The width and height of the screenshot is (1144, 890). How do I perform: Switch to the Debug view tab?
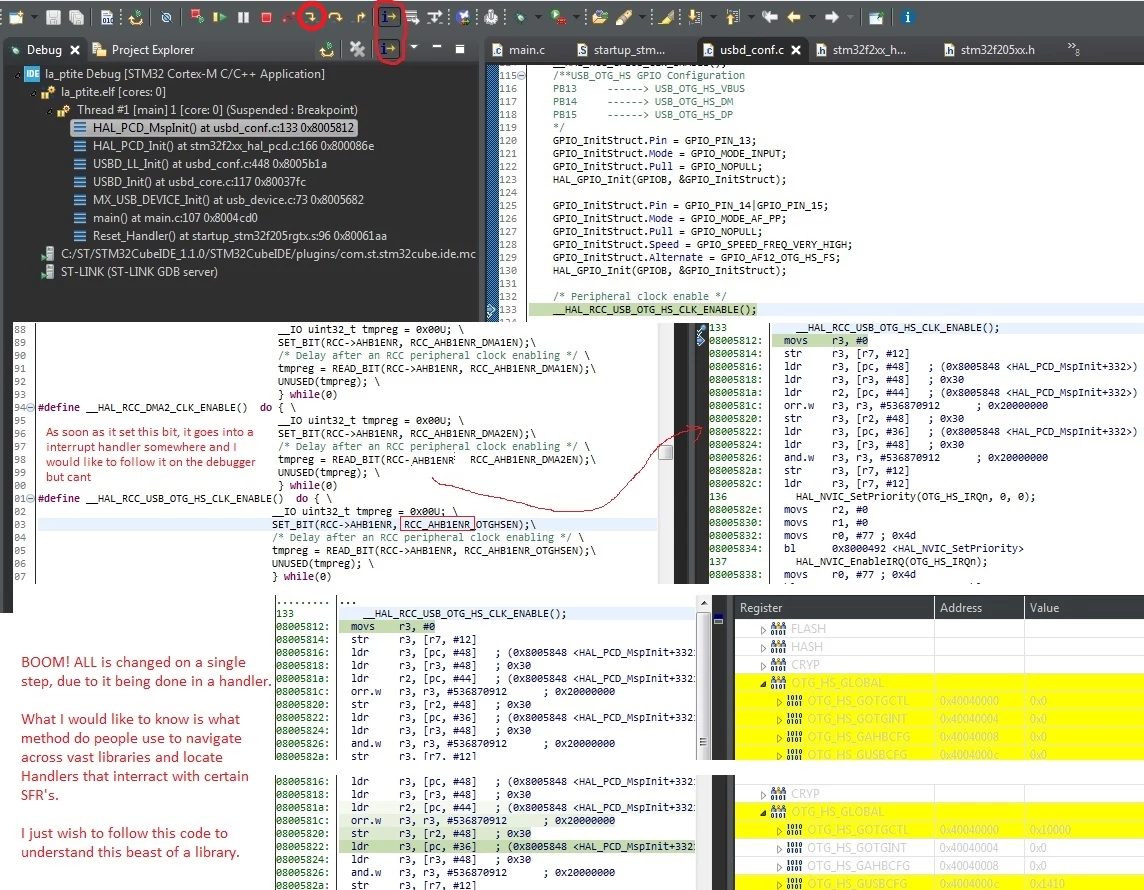[44, 50]
